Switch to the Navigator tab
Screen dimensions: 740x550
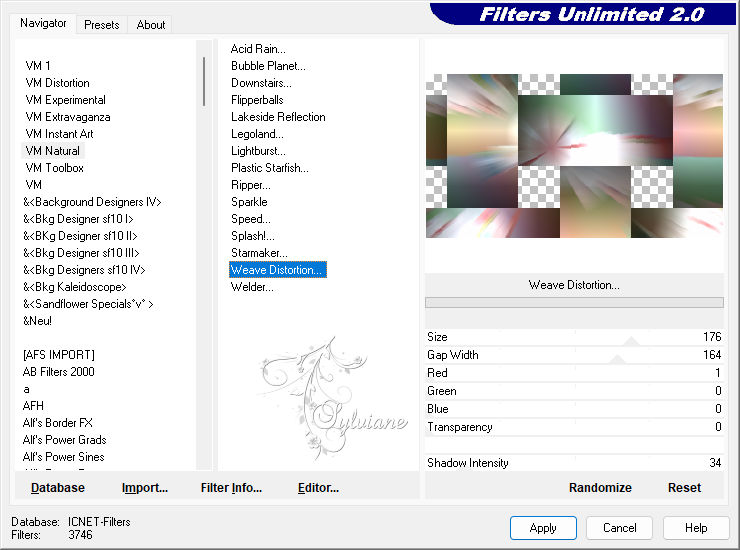point(43,23)
